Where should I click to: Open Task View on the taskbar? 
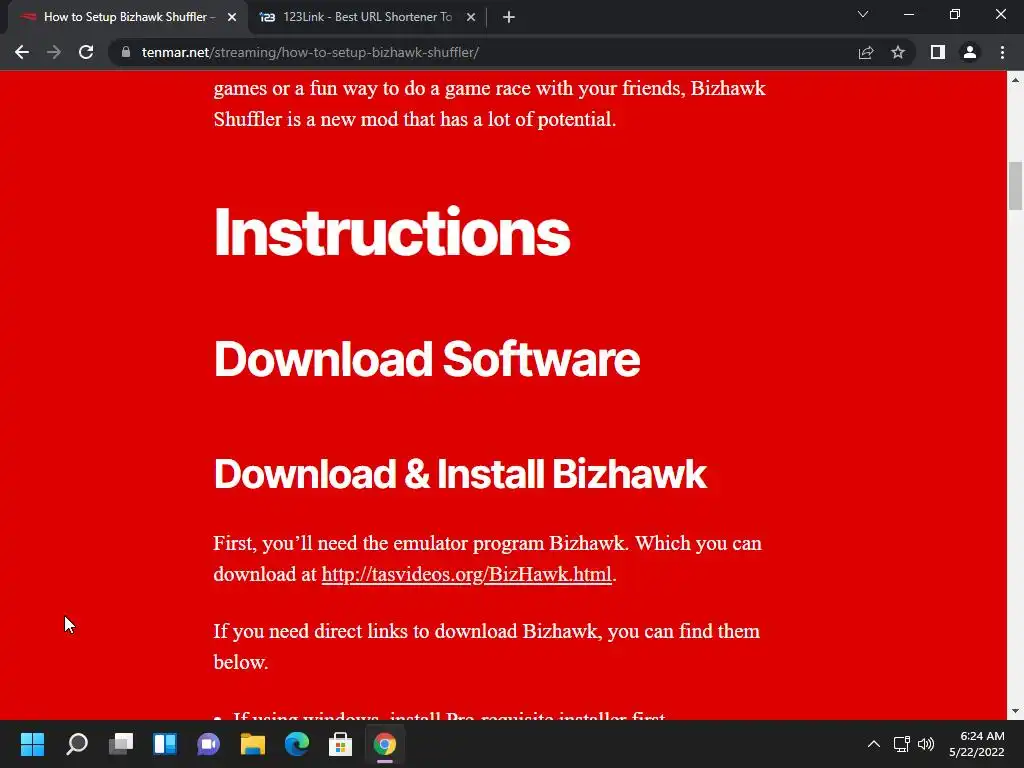(121, 744)
